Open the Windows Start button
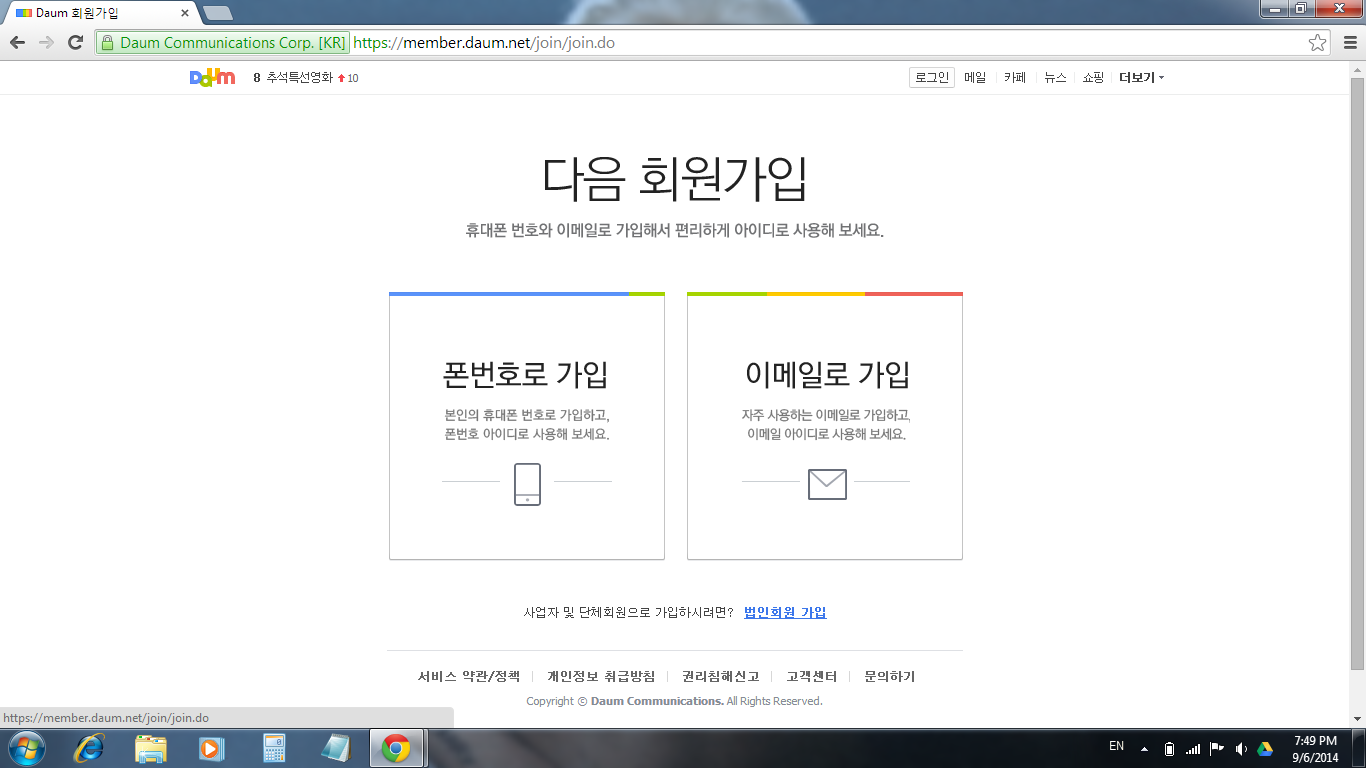The width and height of the screenshot is (1366, 768). [25, 748]
